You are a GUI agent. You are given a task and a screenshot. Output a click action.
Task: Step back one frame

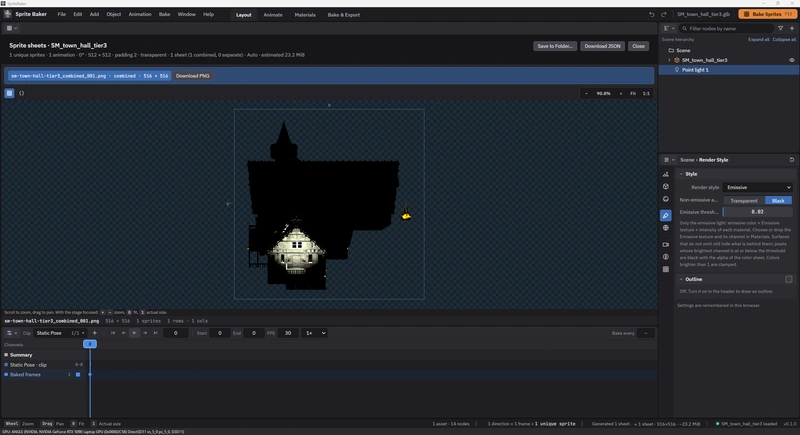123,333
